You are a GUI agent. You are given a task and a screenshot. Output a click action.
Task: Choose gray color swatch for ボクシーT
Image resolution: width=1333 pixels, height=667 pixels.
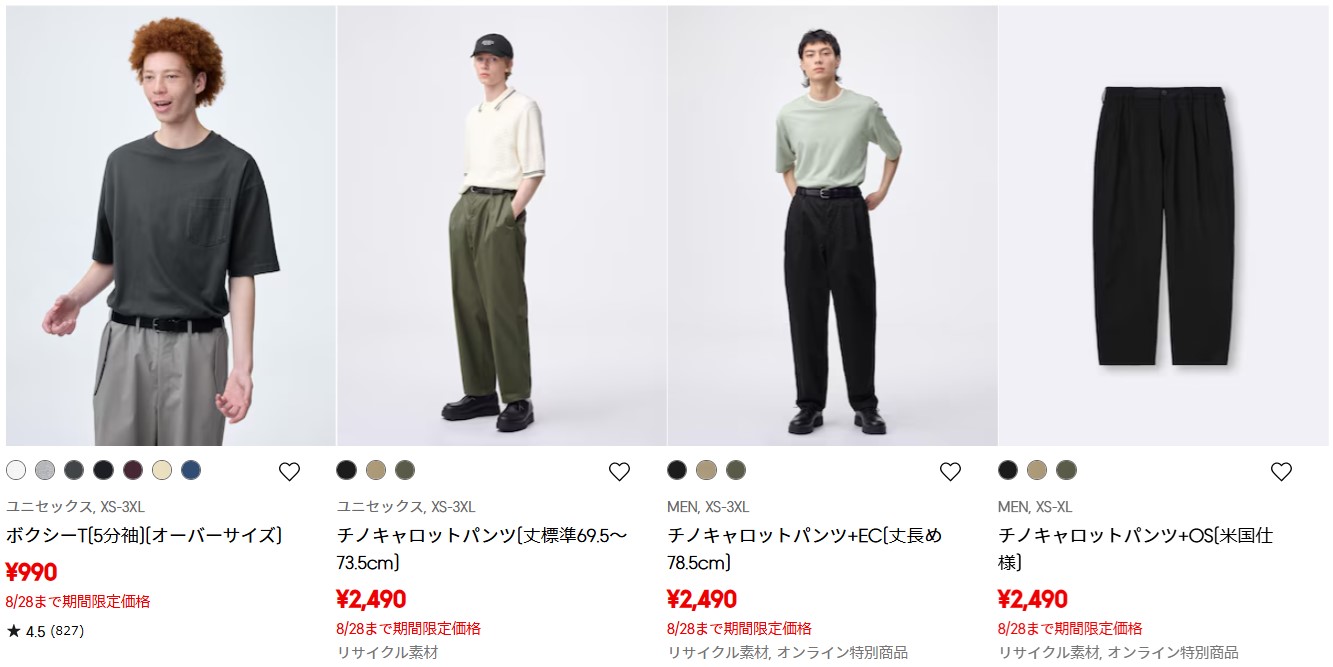(45, 470)
